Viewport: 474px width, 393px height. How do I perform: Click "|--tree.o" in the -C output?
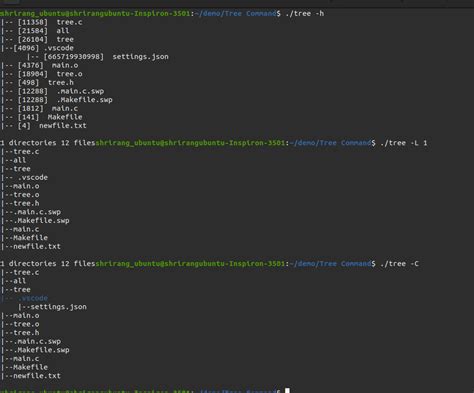(20, 324)
